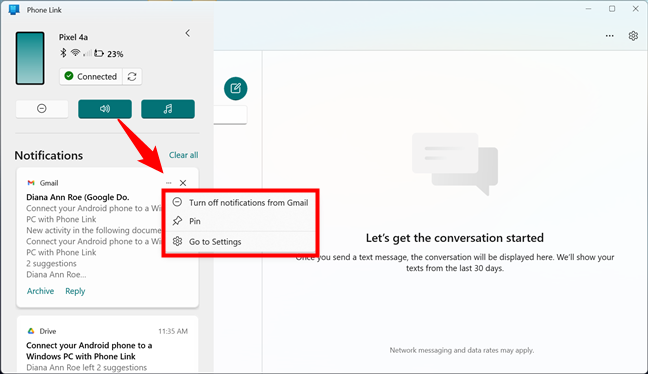Screen dimensions: 648x374
Task: Click the Gmail app icon
Action: (x=31, y=183)
